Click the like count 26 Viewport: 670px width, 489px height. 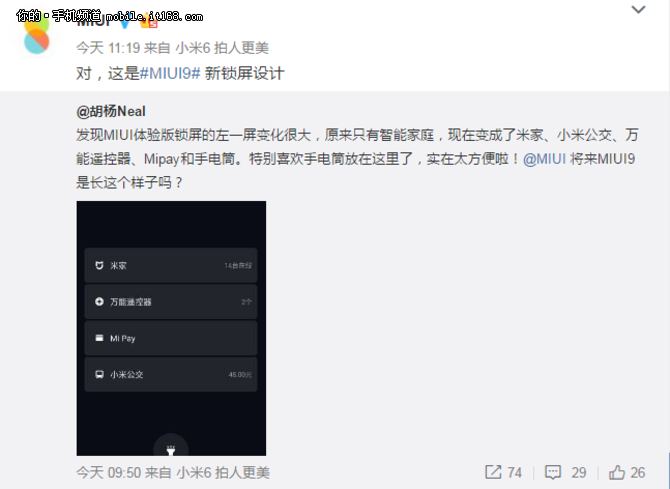tap(638, 472)
